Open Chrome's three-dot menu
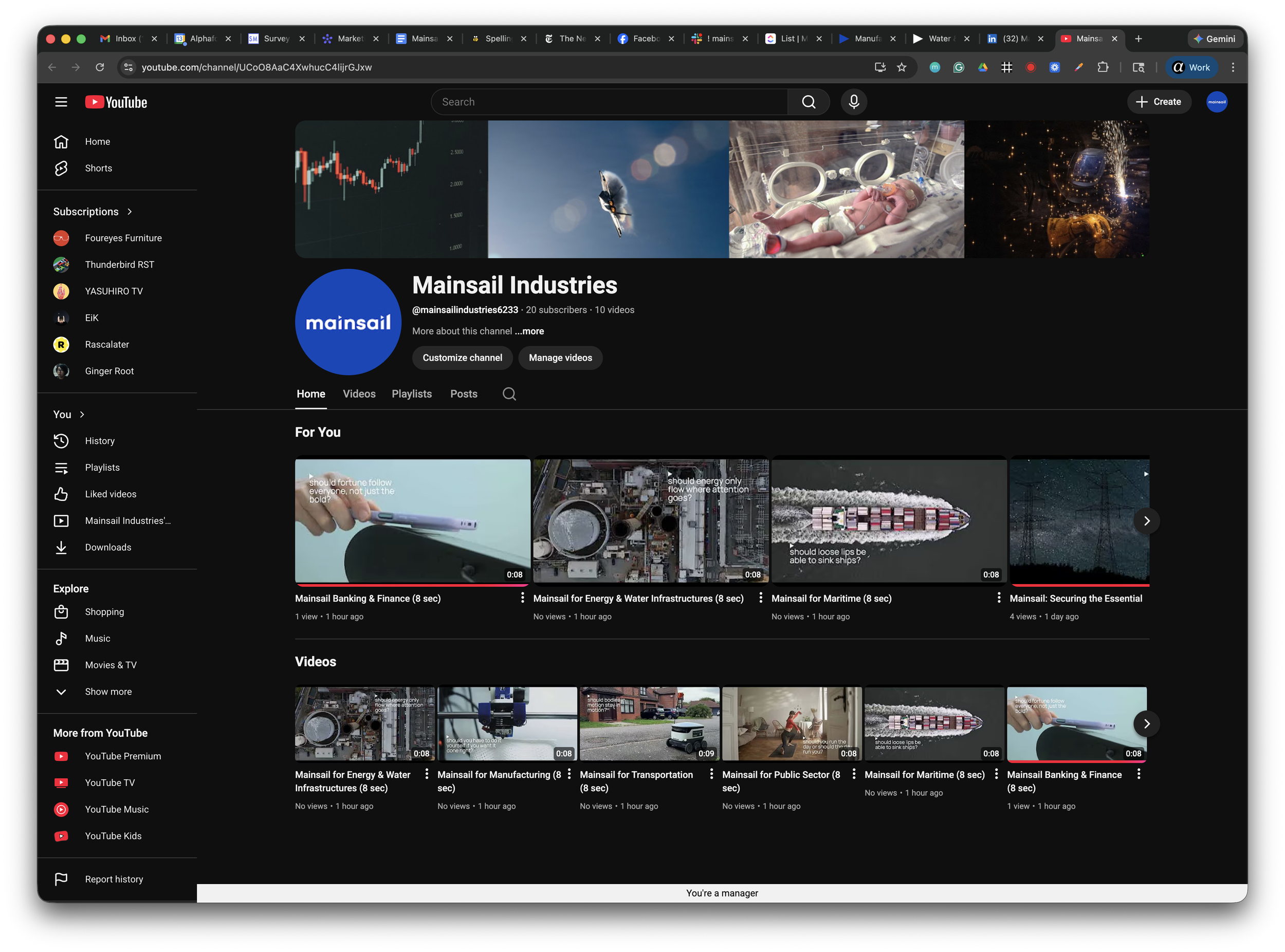 [1233, 67]
